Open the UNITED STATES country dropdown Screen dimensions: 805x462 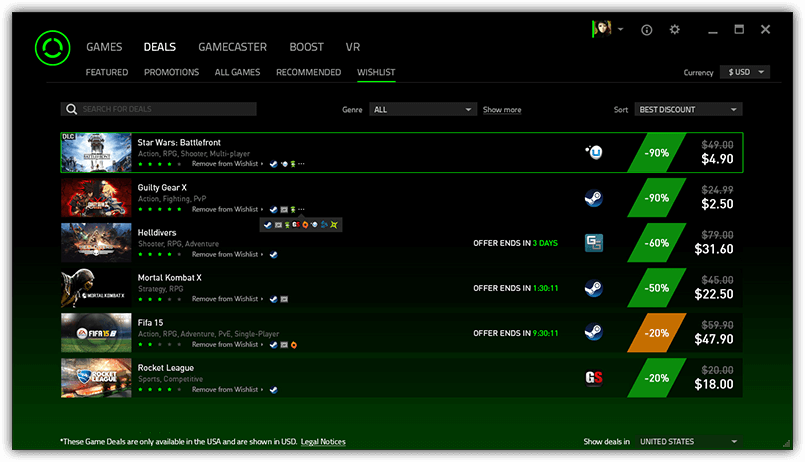point(688,441)
